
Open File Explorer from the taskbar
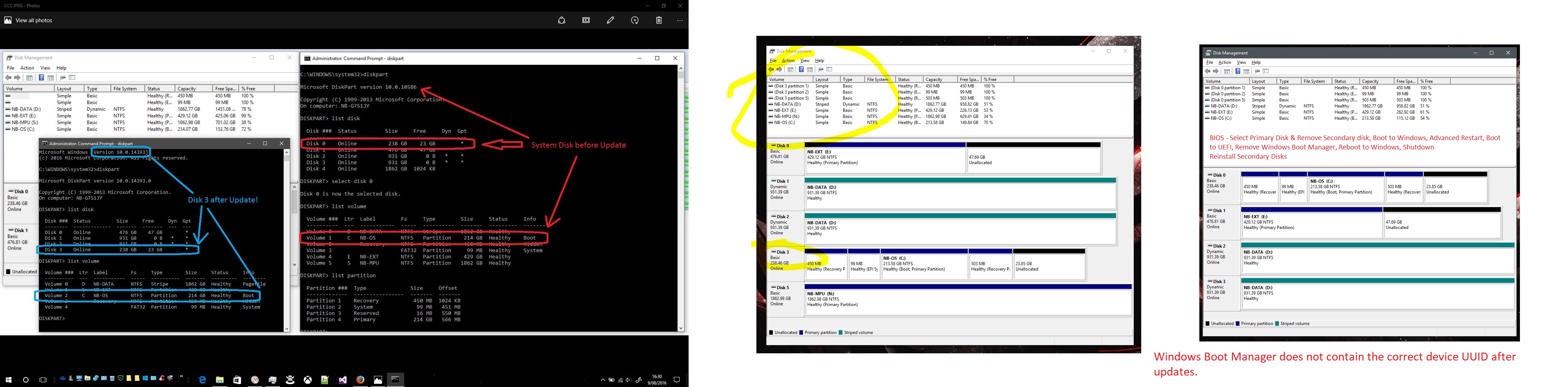click(220, 380)
